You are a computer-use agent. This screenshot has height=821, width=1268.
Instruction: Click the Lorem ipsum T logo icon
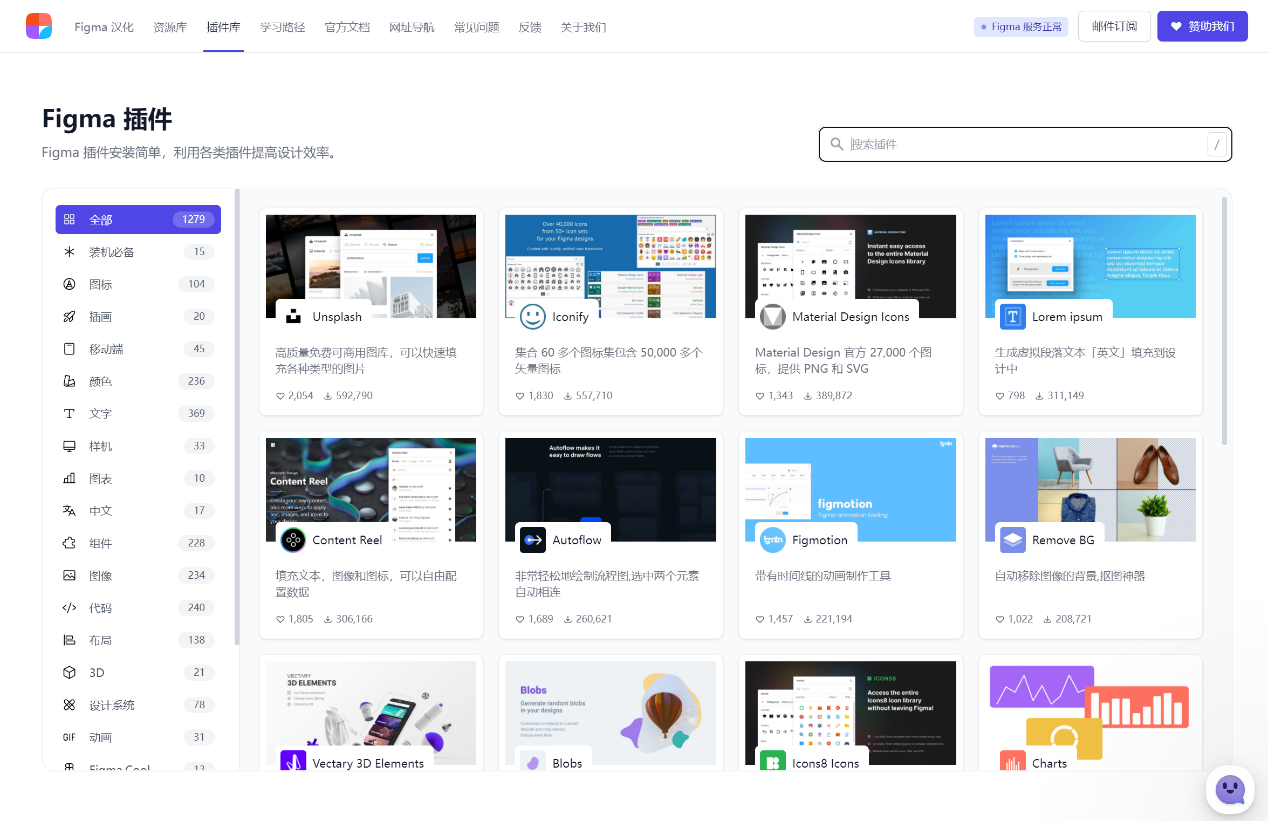[x=1013, y=317]
